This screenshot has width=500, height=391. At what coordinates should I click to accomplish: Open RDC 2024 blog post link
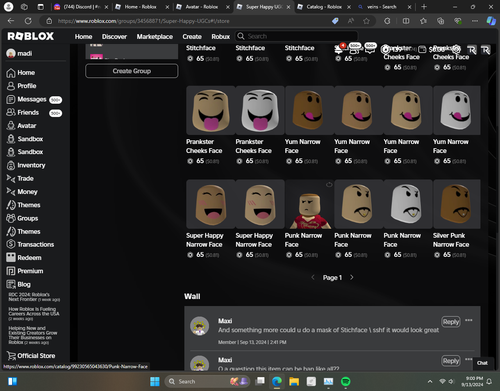click(x=34, y=297)
